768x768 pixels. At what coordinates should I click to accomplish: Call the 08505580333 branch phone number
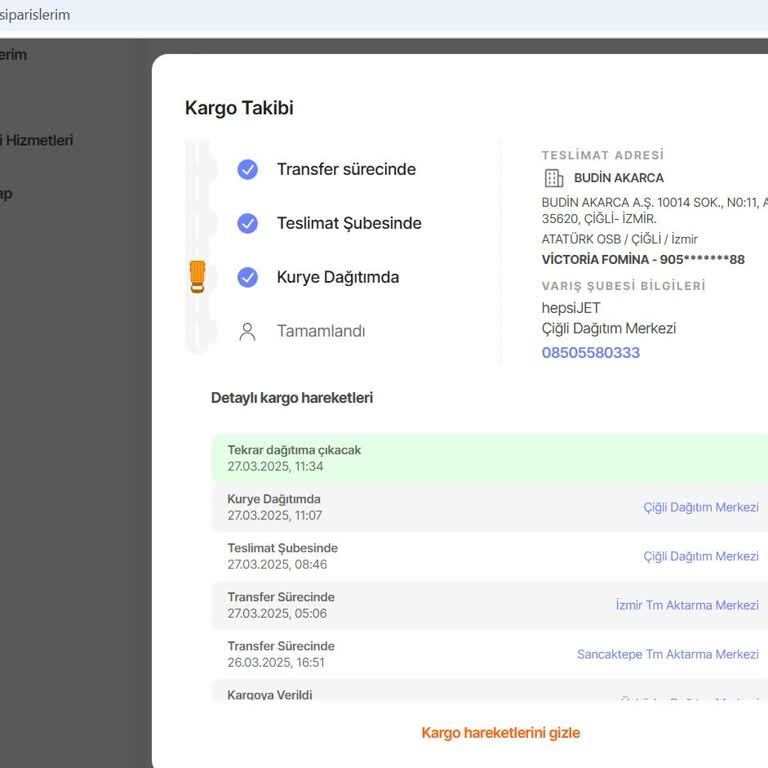coord(590,353)
